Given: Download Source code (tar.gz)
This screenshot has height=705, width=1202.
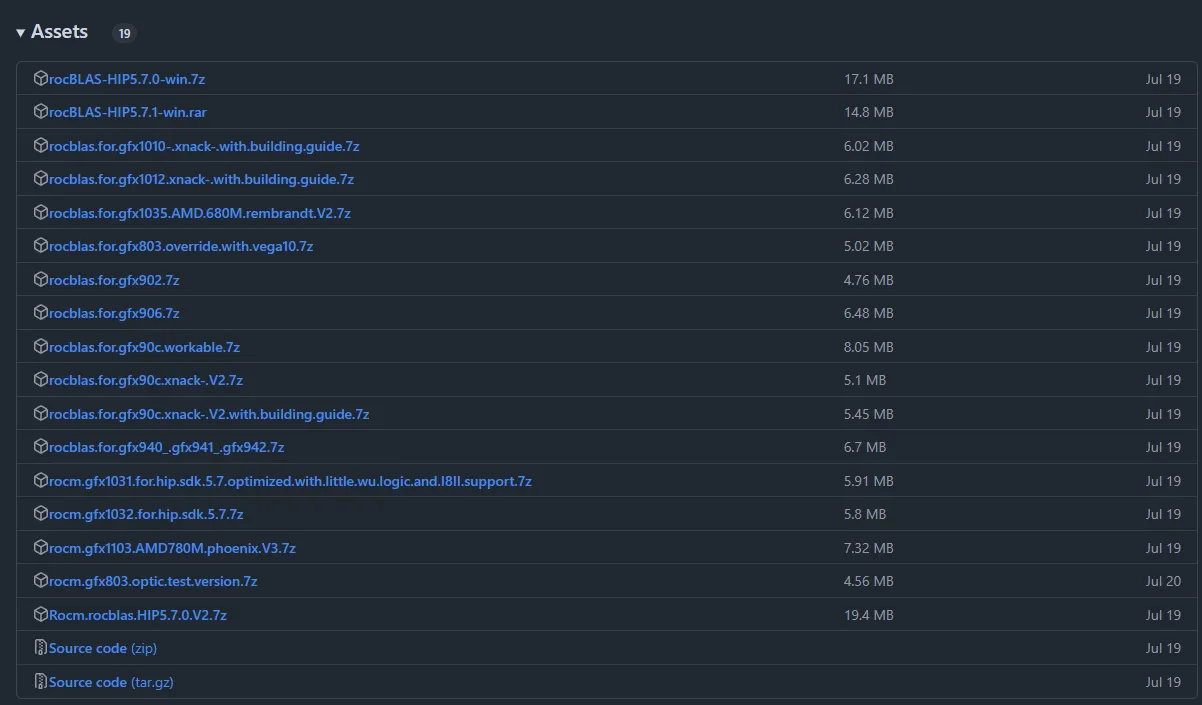Looking at the screenshot, I should pyautogui.click(x=112, y=682).
